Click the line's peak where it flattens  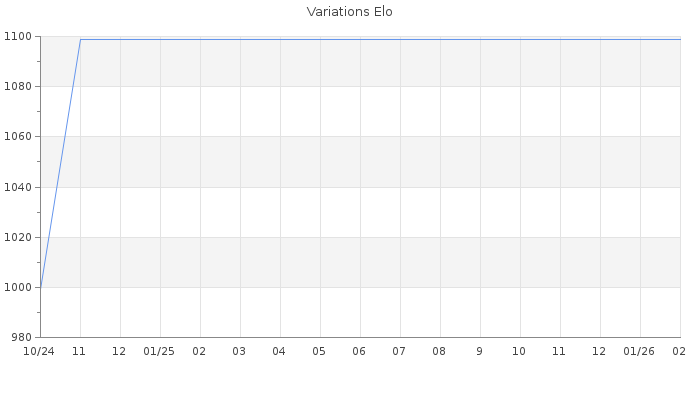(80, 40)
